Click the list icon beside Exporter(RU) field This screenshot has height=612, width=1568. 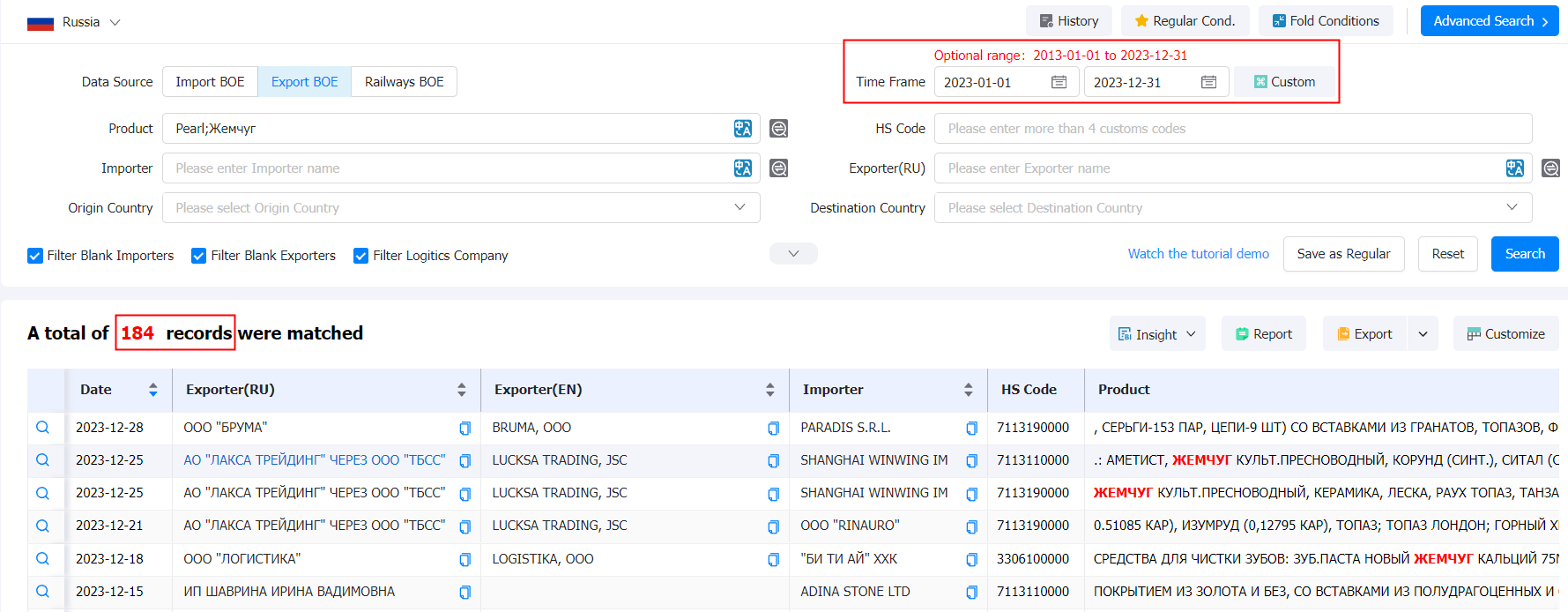pos(1550,168)
